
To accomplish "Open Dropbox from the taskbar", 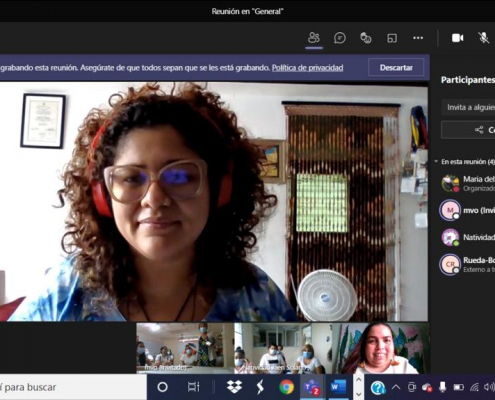I will (234, 387).
